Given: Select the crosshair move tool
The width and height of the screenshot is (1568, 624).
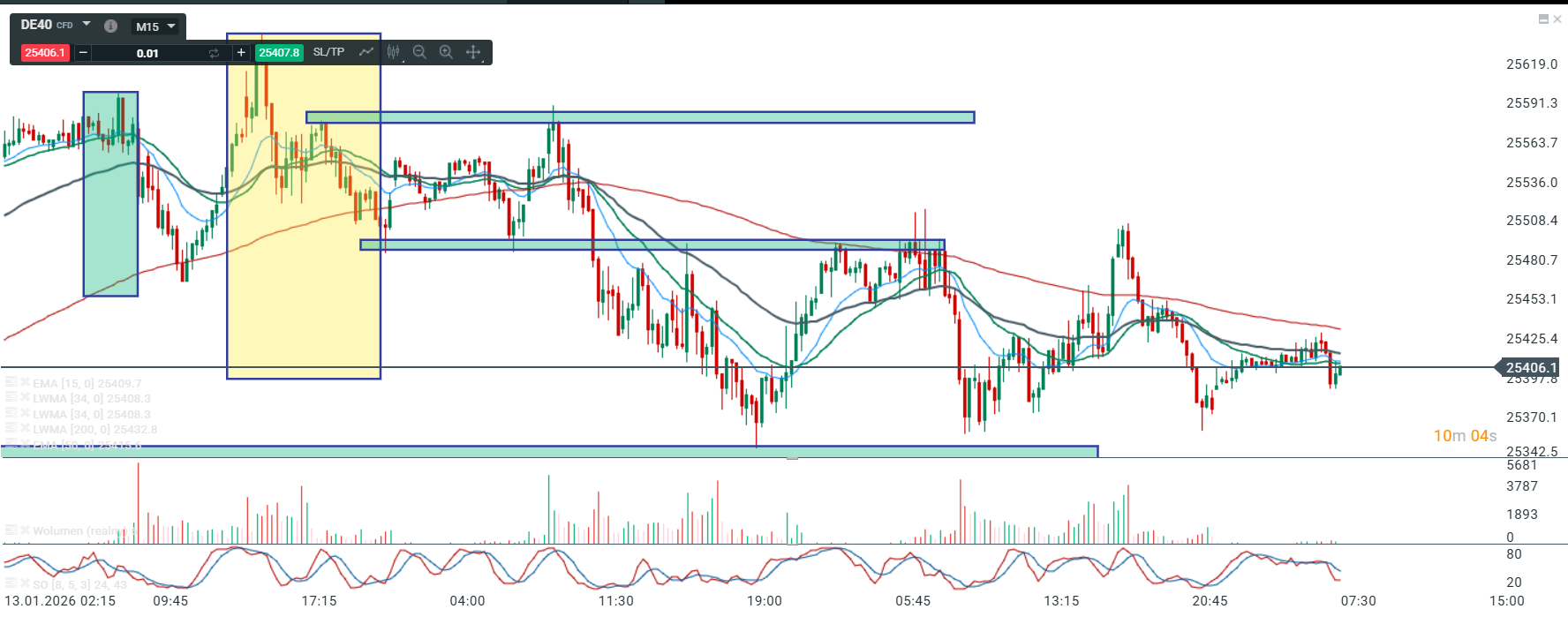Looking at the screenshot, I should pos(473,52).
